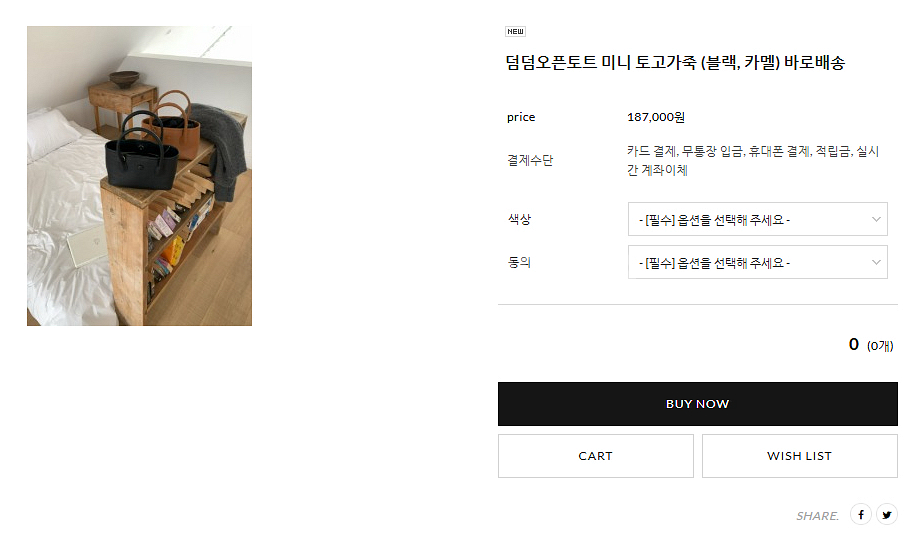Screen dimensions: 918x533
Task: Click the price field label
Action: tap(521, 117)
